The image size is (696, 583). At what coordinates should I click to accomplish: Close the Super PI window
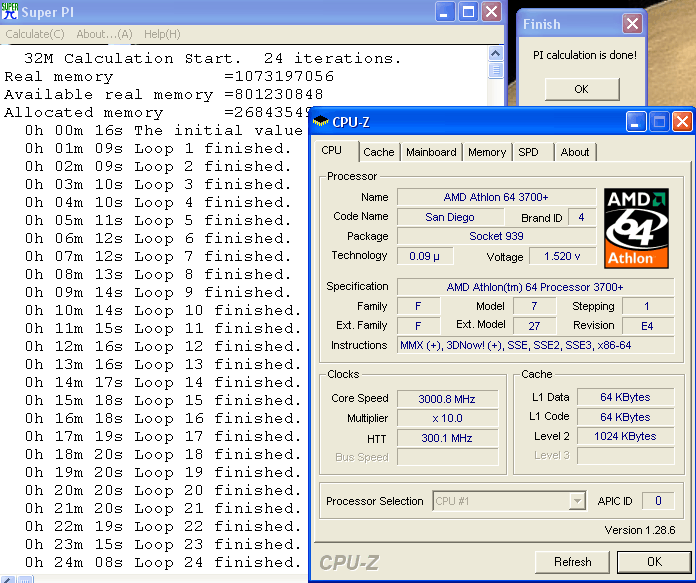coord(492,12)
